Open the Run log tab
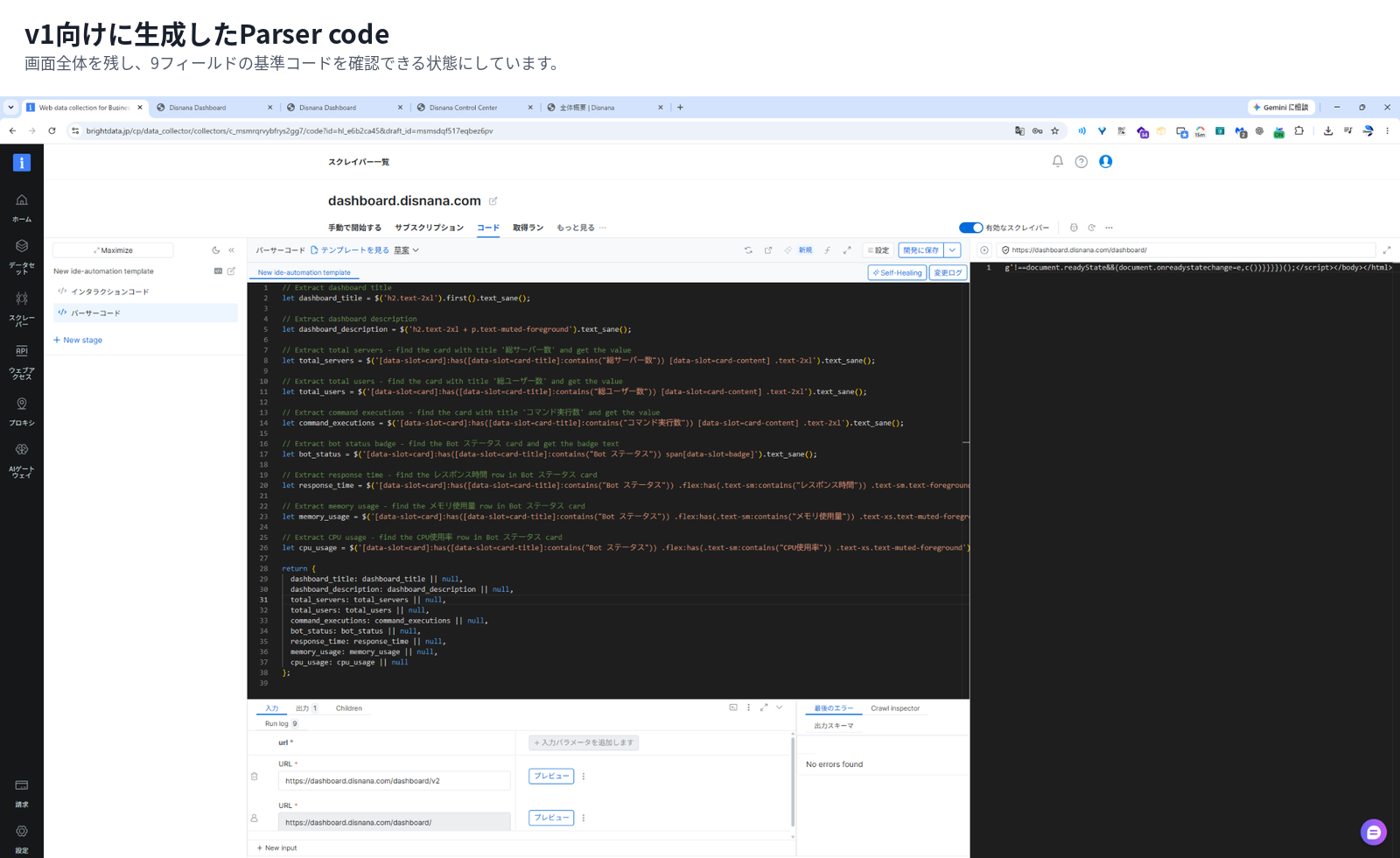Image resolution: width=1400 pixels, height=858 pixels. tap(281, 724)
